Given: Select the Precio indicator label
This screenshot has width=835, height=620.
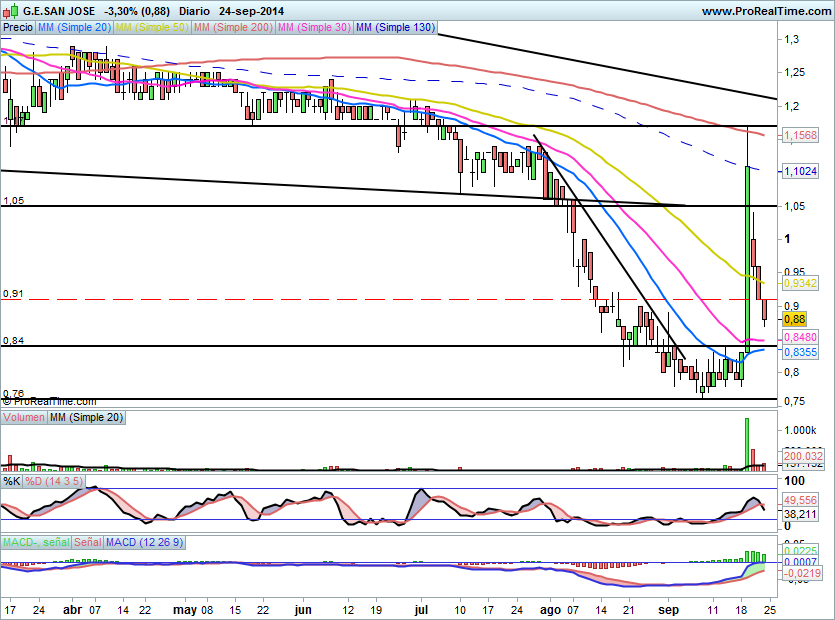Looking at the screenshot, I should pos(17,28).
